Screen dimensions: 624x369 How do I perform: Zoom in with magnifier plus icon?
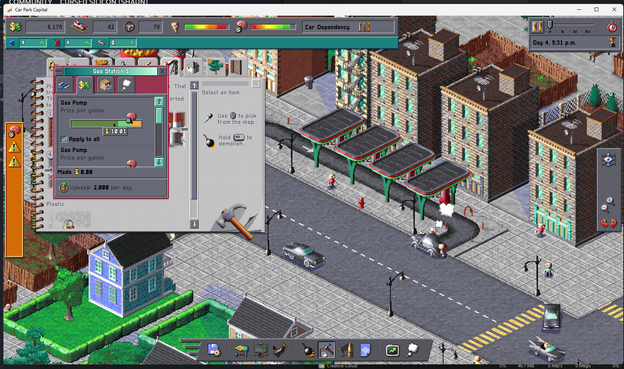tap(610, 201)
